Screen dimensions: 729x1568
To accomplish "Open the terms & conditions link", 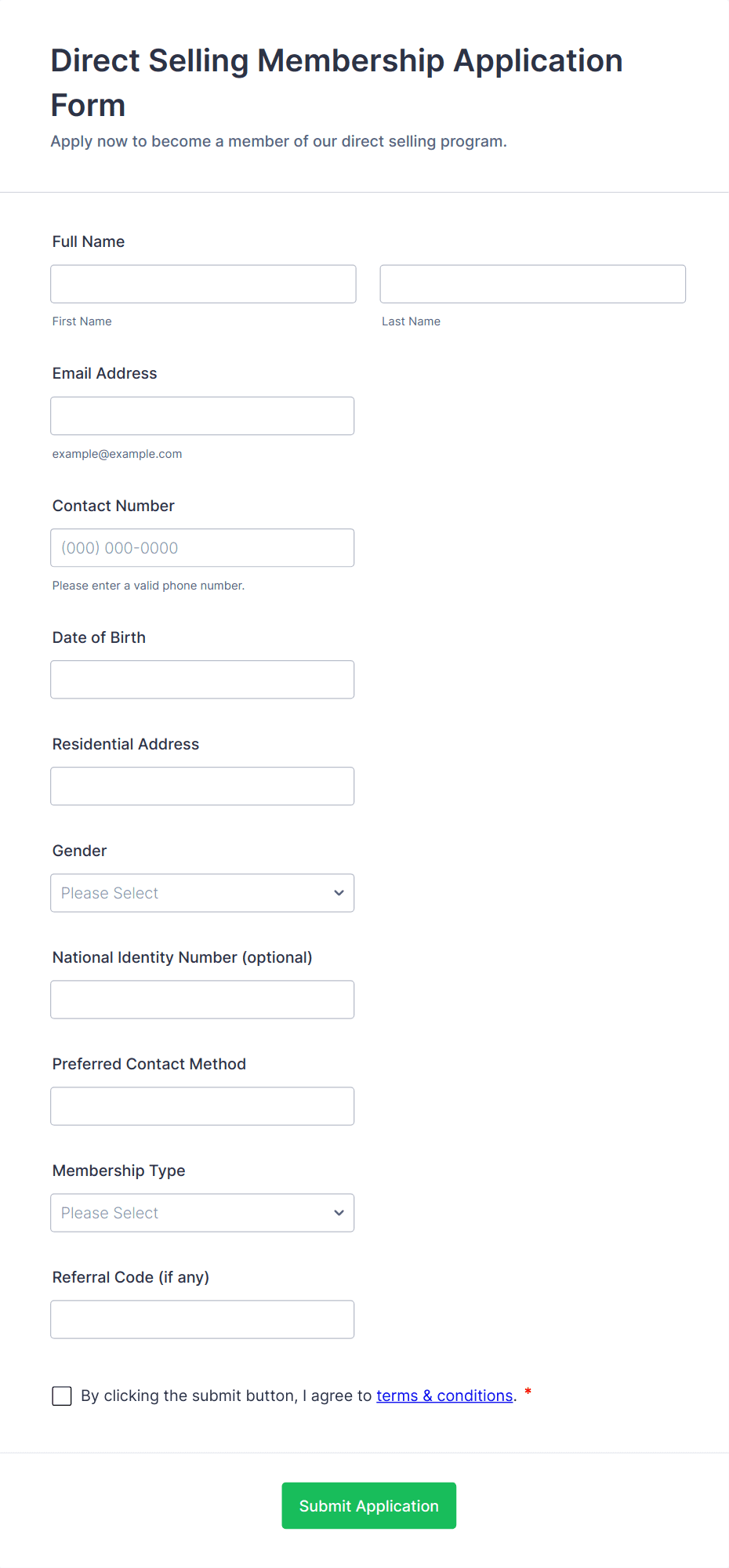I will click(x=444, y=1396).
